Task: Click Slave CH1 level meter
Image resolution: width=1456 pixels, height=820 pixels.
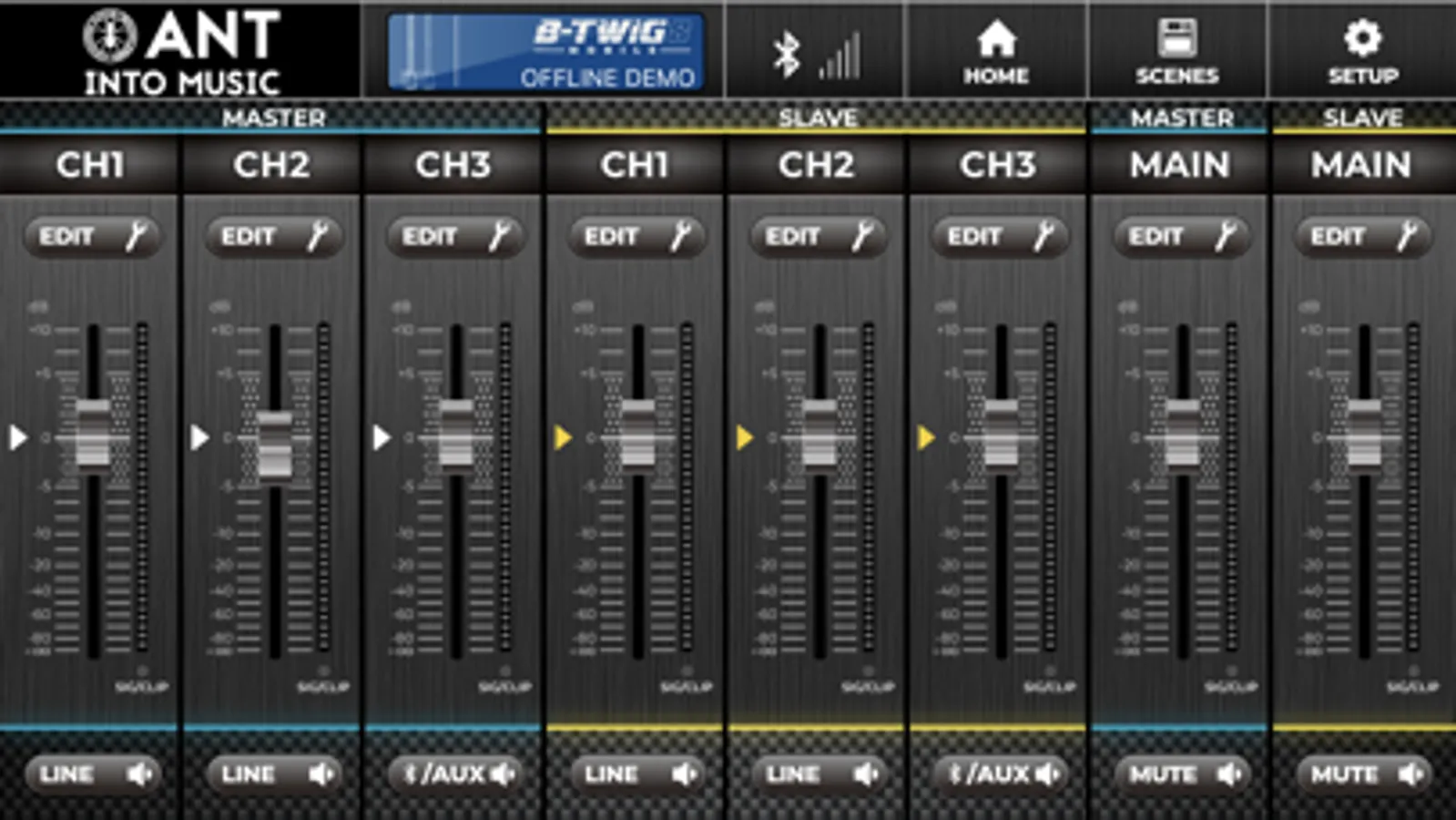Action: click(x=687, y=487)
